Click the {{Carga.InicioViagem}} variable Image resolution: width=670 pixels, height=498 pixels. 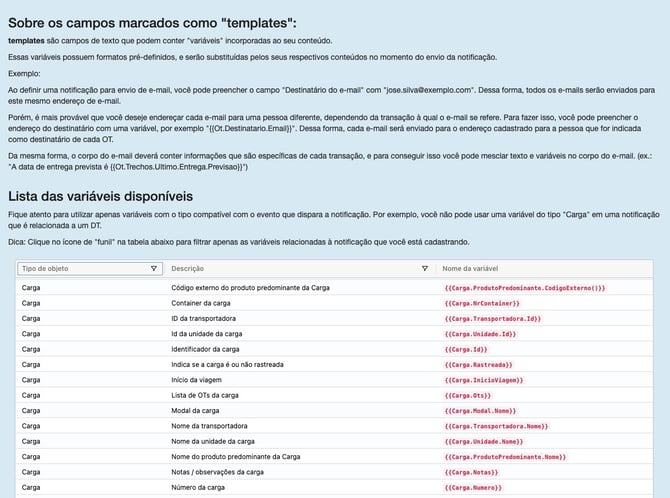(x=484, y=381)
